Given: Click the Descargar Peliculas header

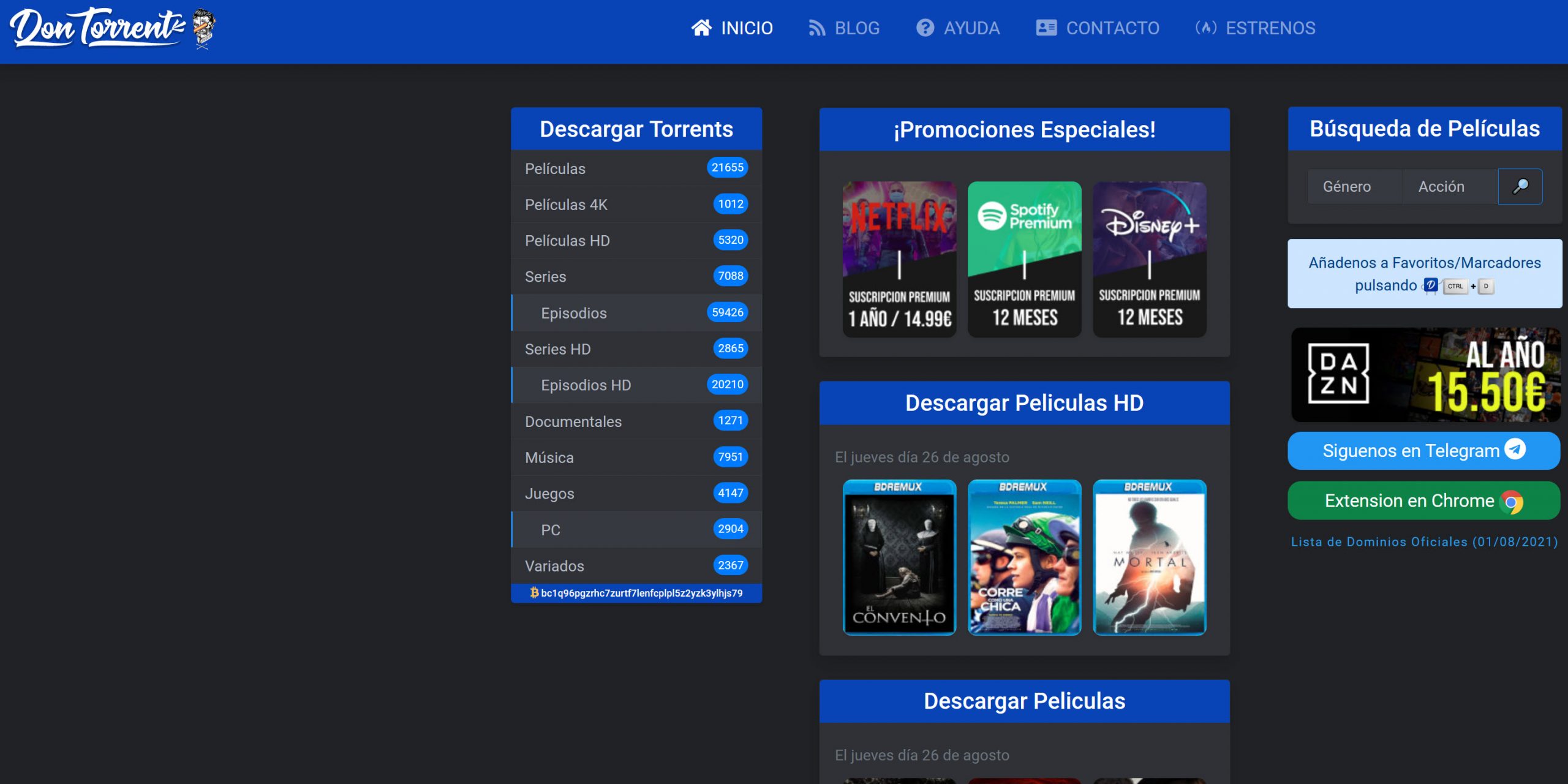Looking at the screenshot, I should coord(1024,701).
